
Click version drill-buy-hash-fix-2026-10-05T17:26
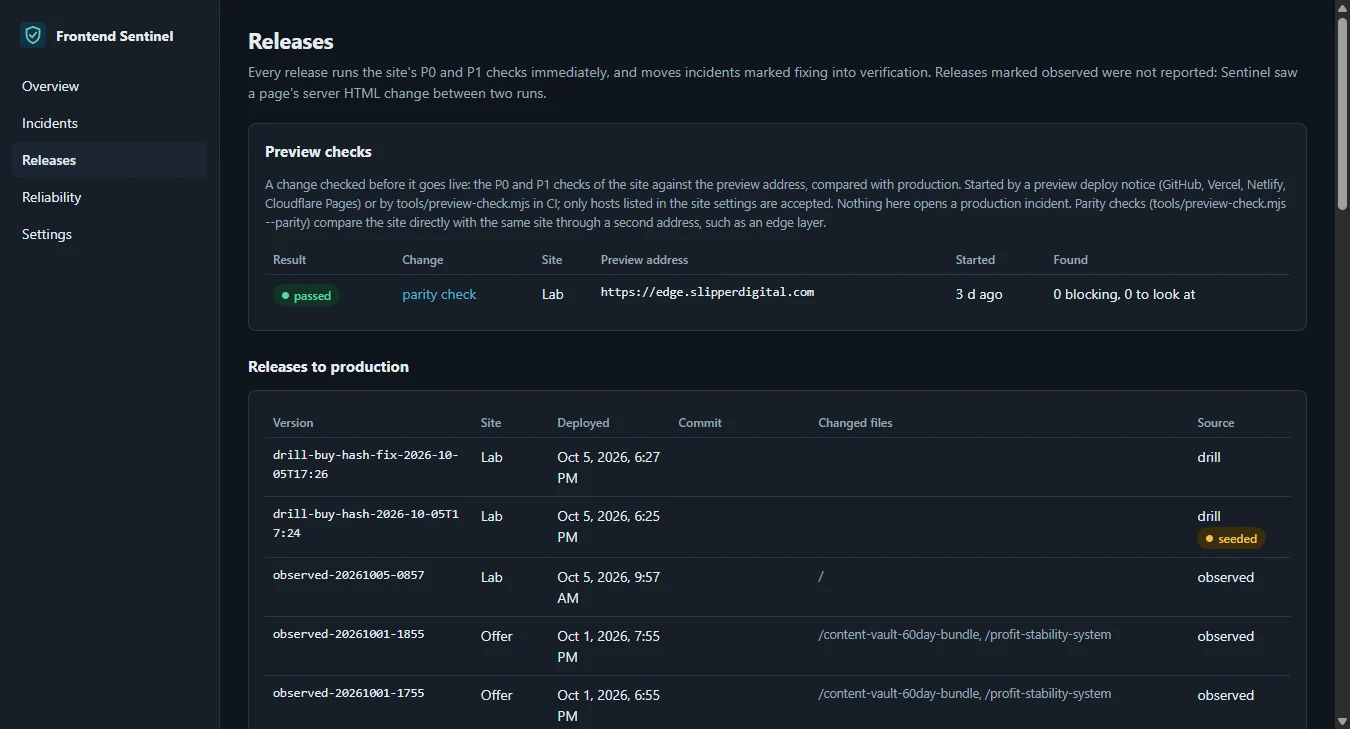[366, 464]
